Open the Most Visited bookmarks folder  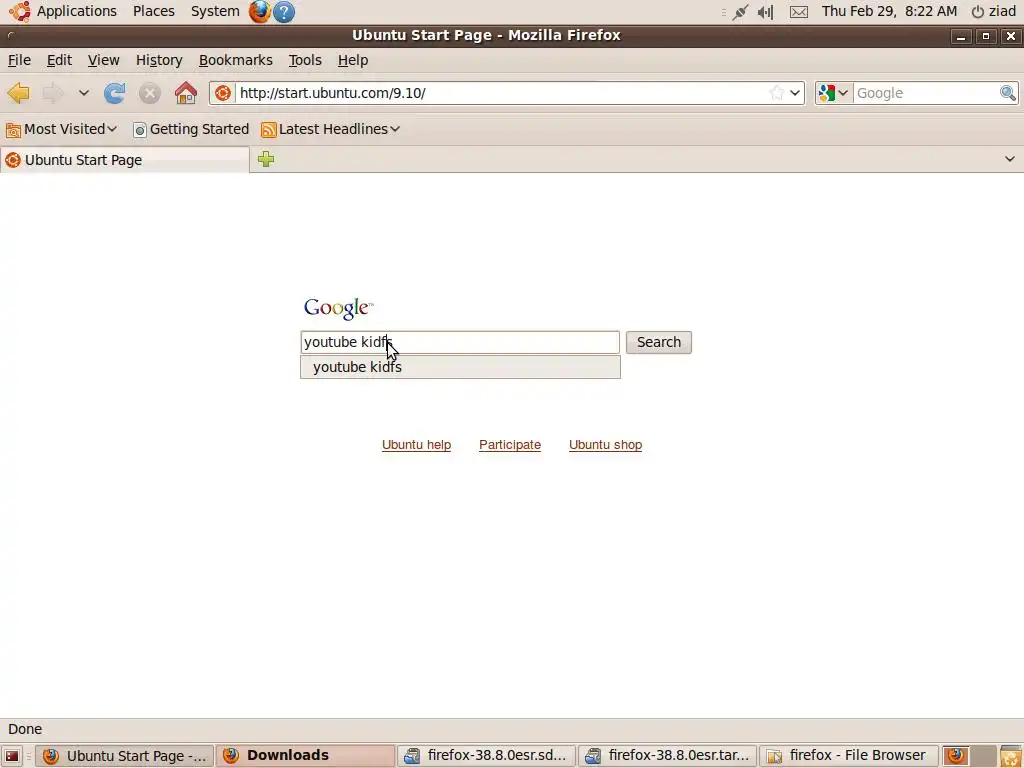(61, 129)
